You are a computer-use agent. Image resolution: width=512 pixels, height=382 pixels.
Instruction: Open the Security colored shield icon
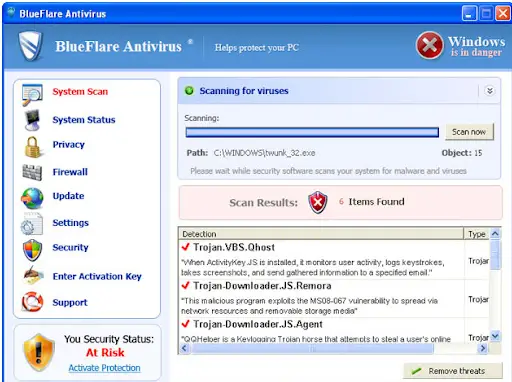(x=32, y=250)
